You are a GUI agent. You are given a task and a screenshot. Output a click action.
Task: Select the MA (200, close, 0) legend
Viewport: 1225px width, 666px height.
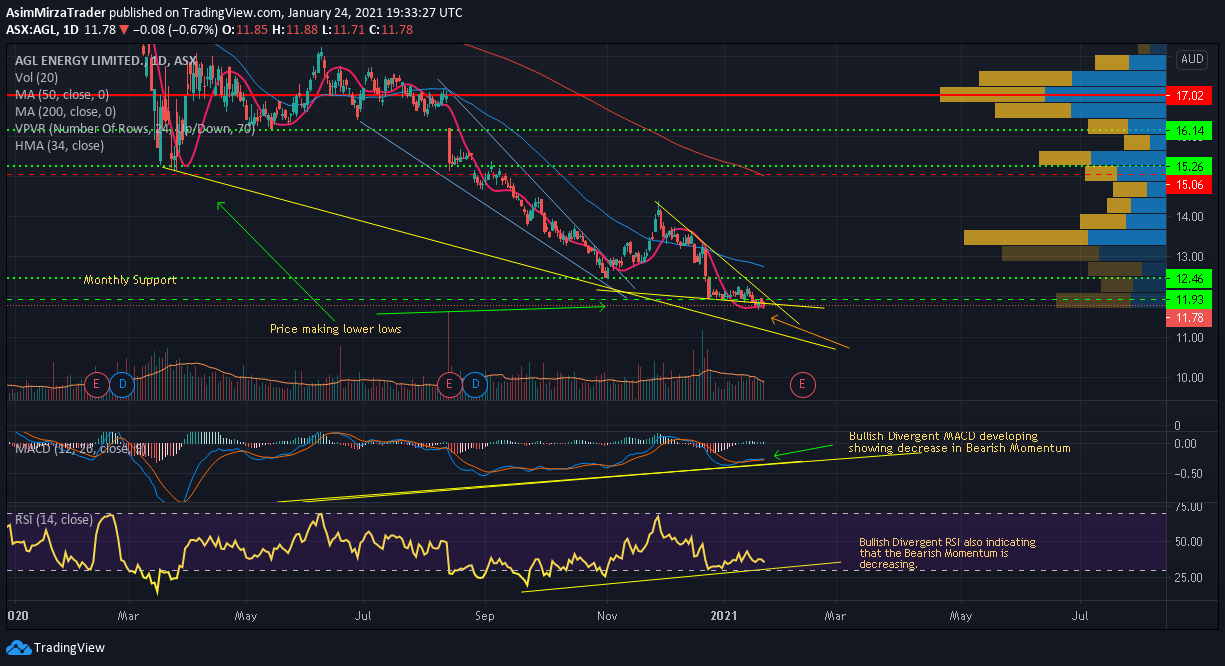pos(65,111)
